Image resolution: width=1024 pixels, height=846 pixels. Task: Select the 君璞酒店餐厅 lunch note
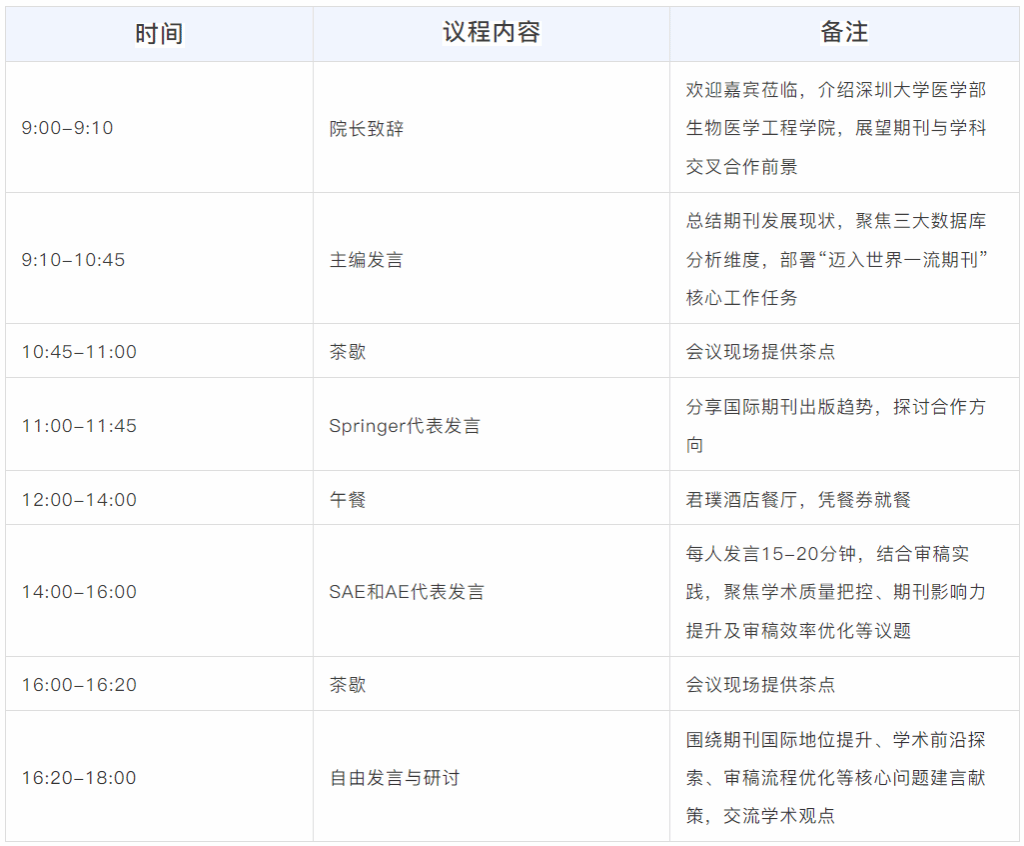coord(798,500)
